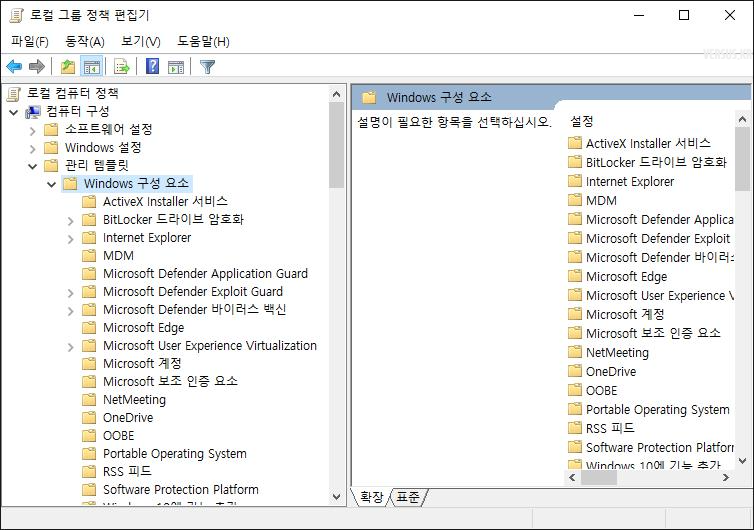The width and height of the screenshot is (754, 530).
Task: Select Microsoft 계정 in left tree
Action: pos(142,363)
